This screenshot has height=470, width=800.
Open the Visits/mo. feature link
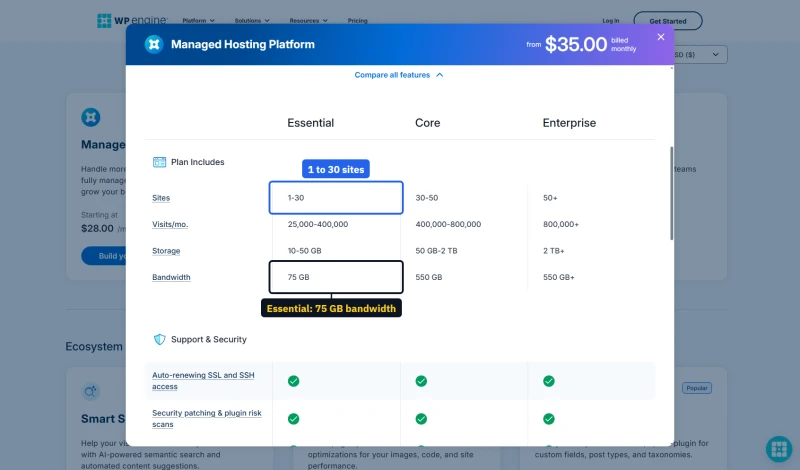pos(170,225)
